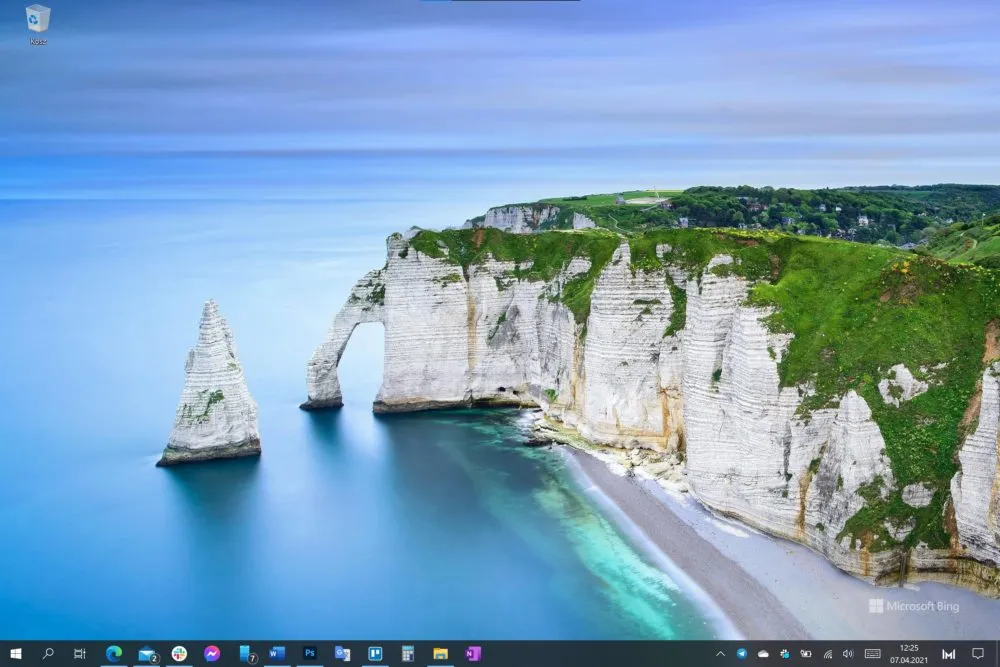Switch to Photoshop in taskbar
1000x667 pixels.
pos(309,653)
